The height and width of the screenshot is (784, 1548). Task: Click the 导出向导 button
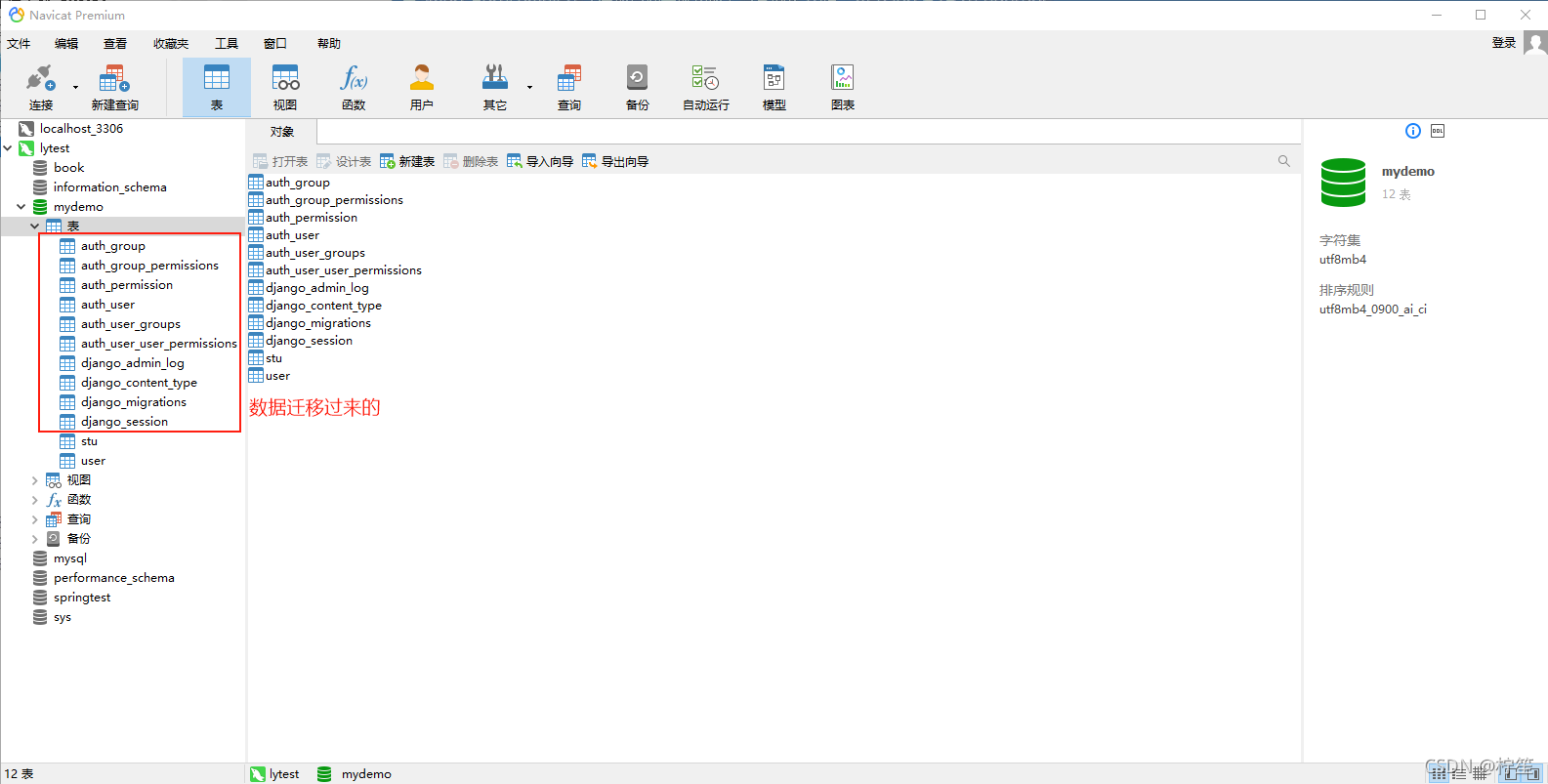[615, 162]
